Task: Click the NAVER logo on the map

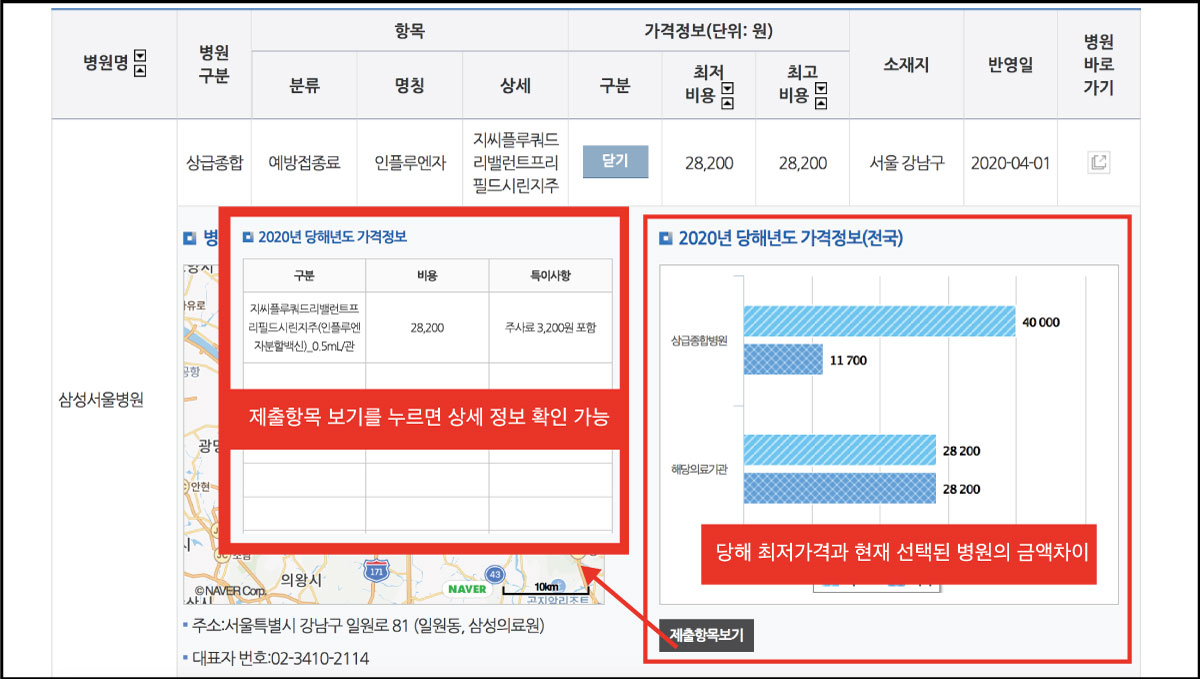Action: point(467,588)
